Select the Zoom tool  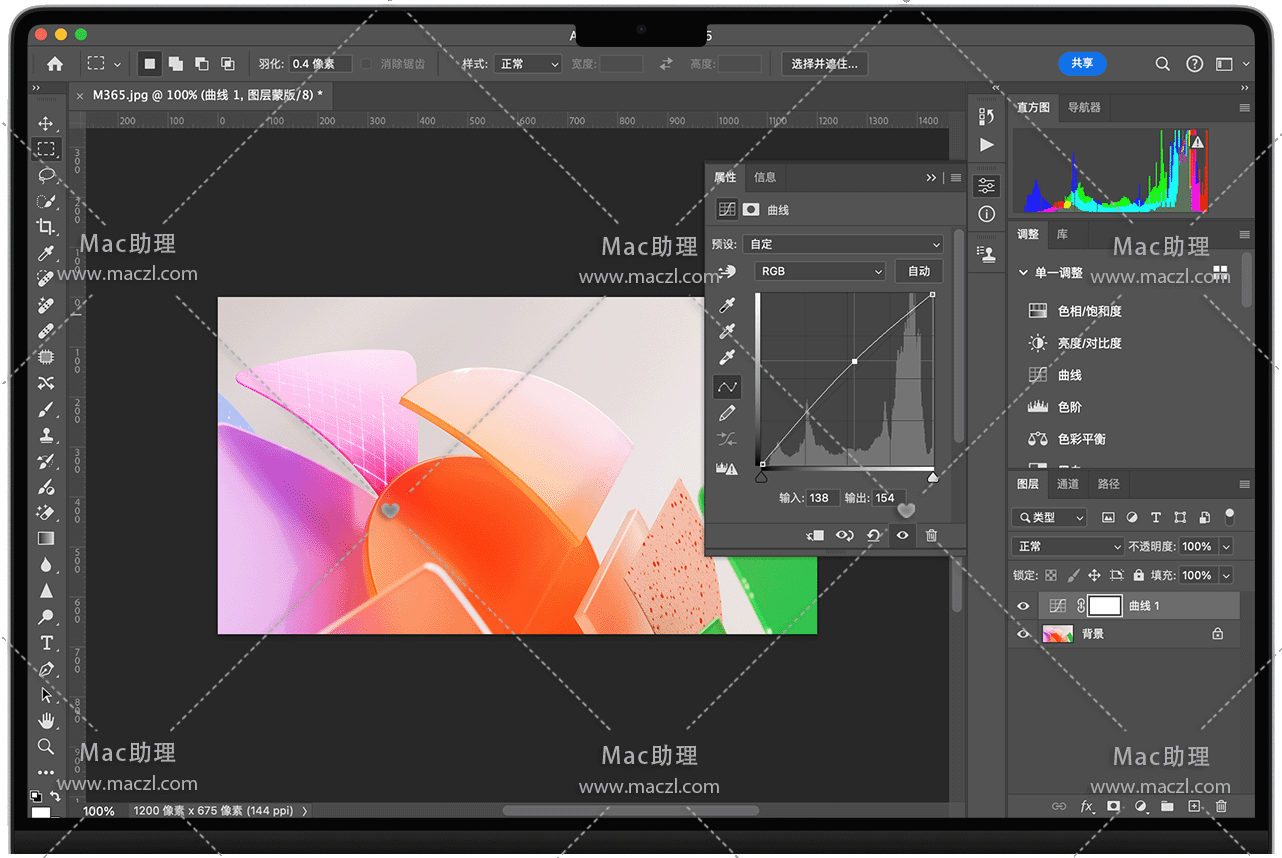[46, 746]
